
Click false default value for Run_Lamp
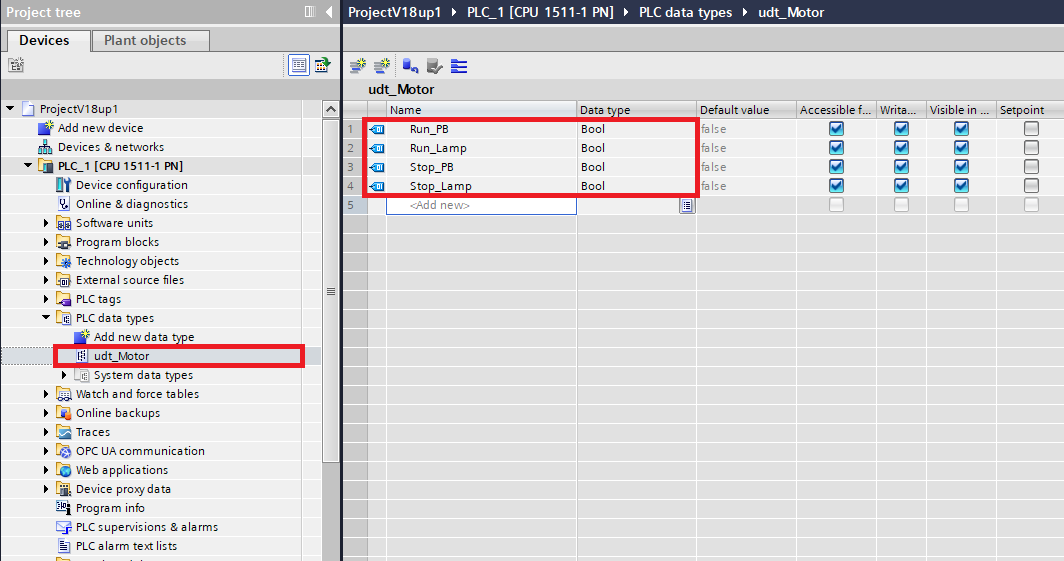click(x=746, y=148)
